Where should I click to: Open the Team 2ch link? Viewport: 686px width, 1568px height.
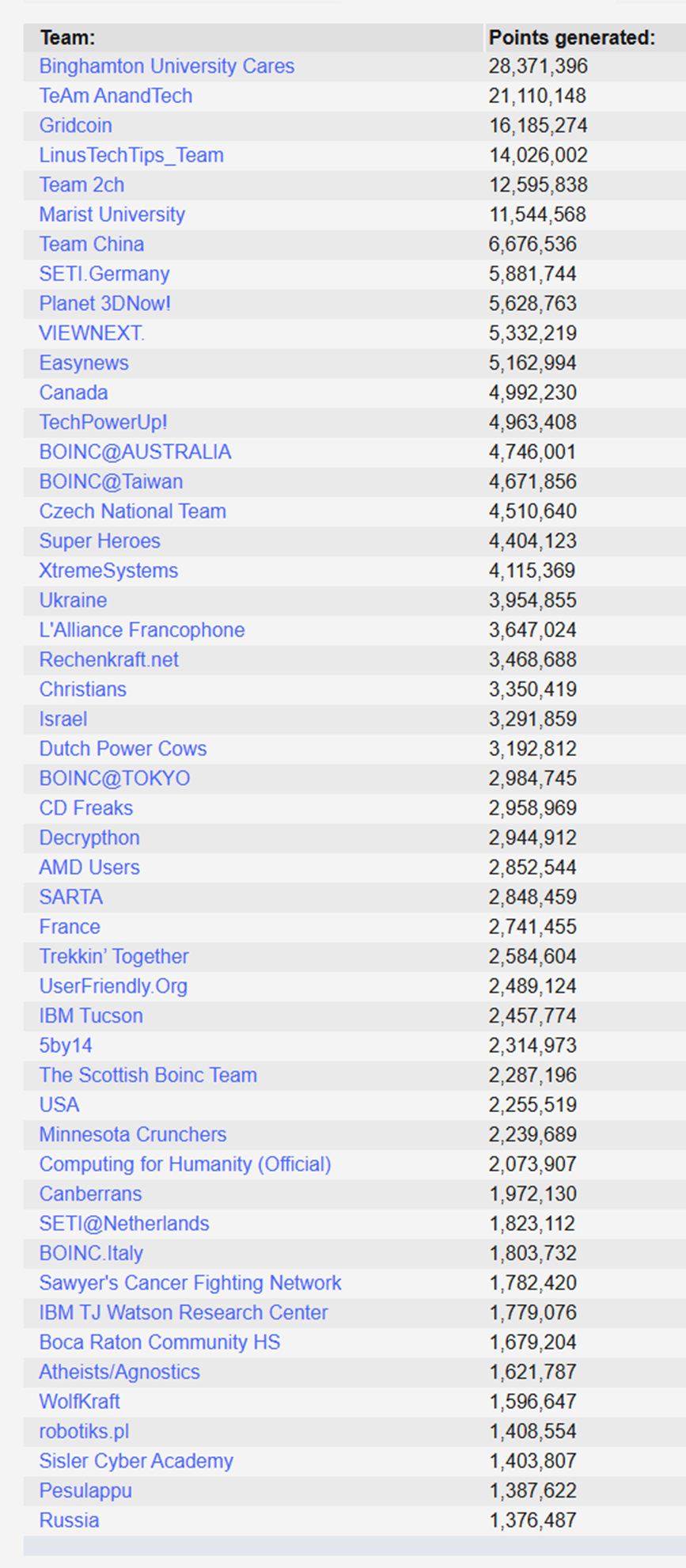click(82, 185)
